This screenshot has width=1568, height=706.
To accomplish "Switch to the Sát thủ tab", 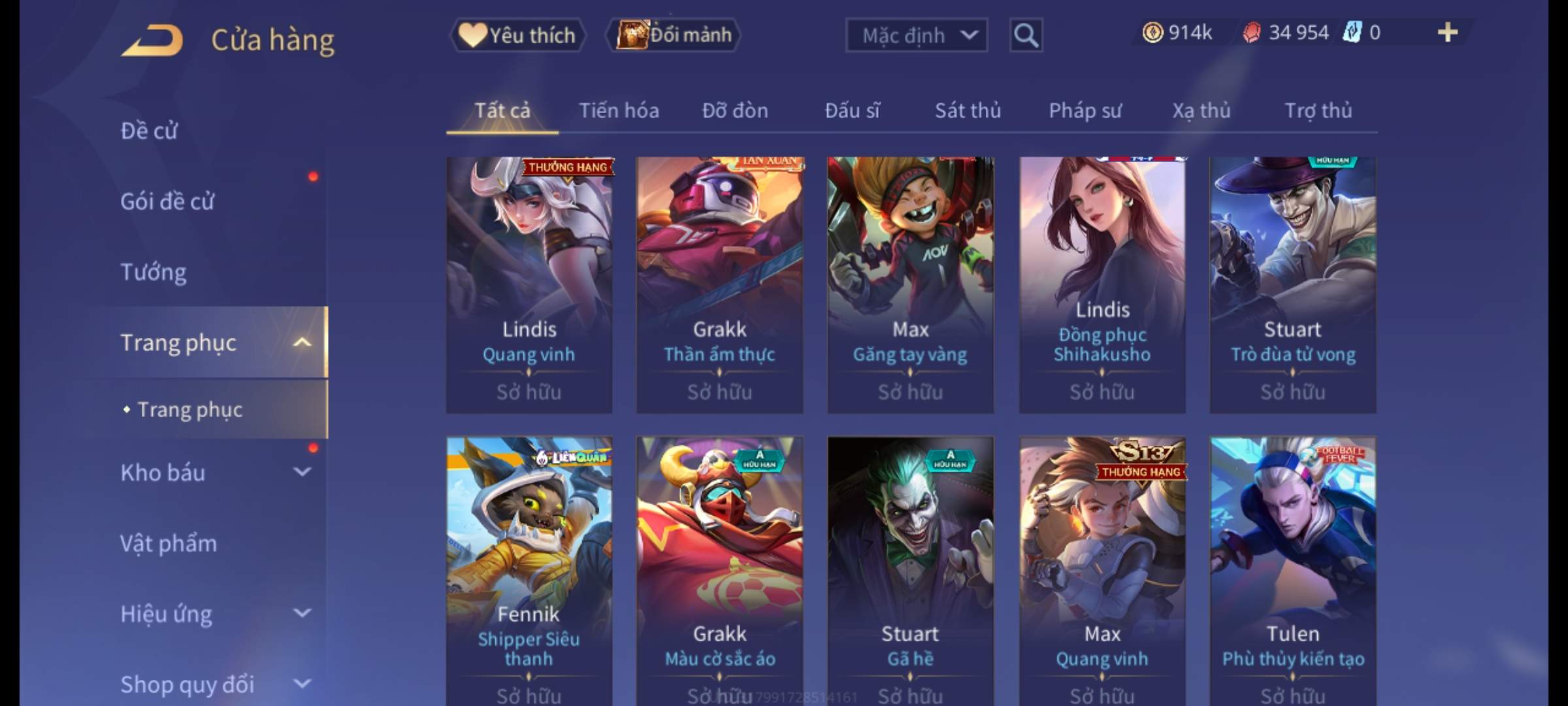I will tap(968, 110).
